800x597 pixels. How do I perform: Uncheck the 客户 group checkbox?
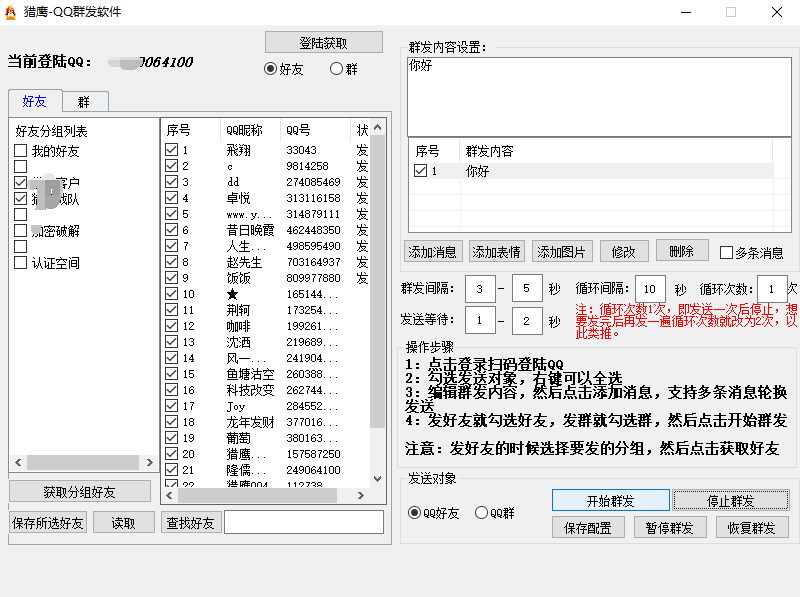20,183
